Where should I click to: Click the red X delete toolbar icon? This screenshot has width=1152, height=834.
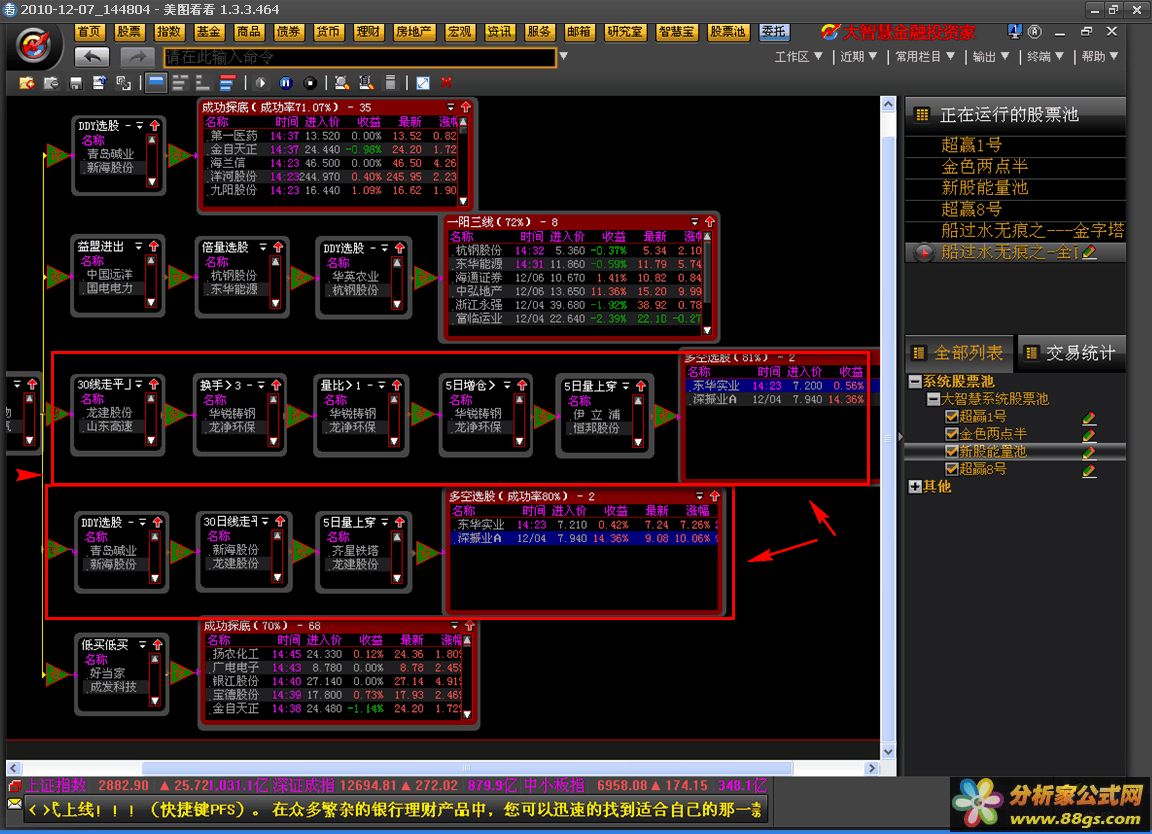coord(446,82)
